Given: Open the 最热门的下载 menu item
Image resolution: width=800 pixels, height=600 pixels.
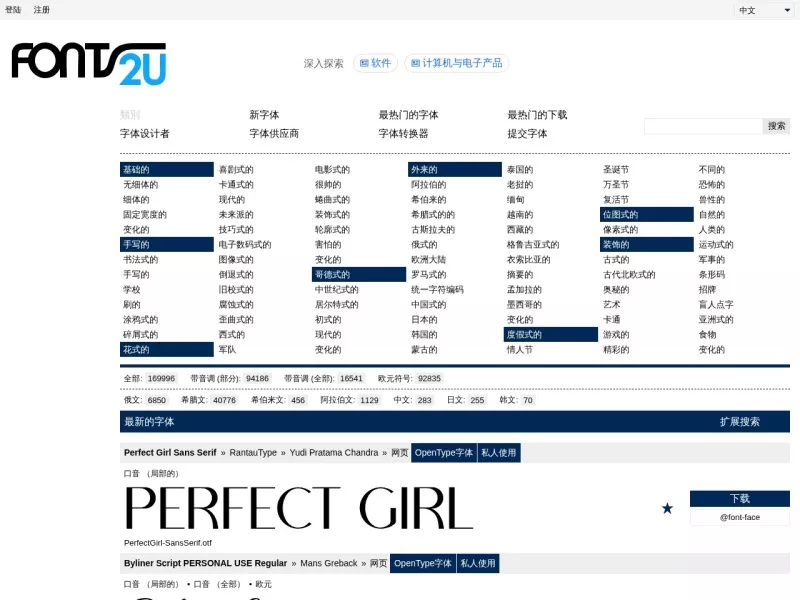Looking at the screenshot, I should [537, 115].
